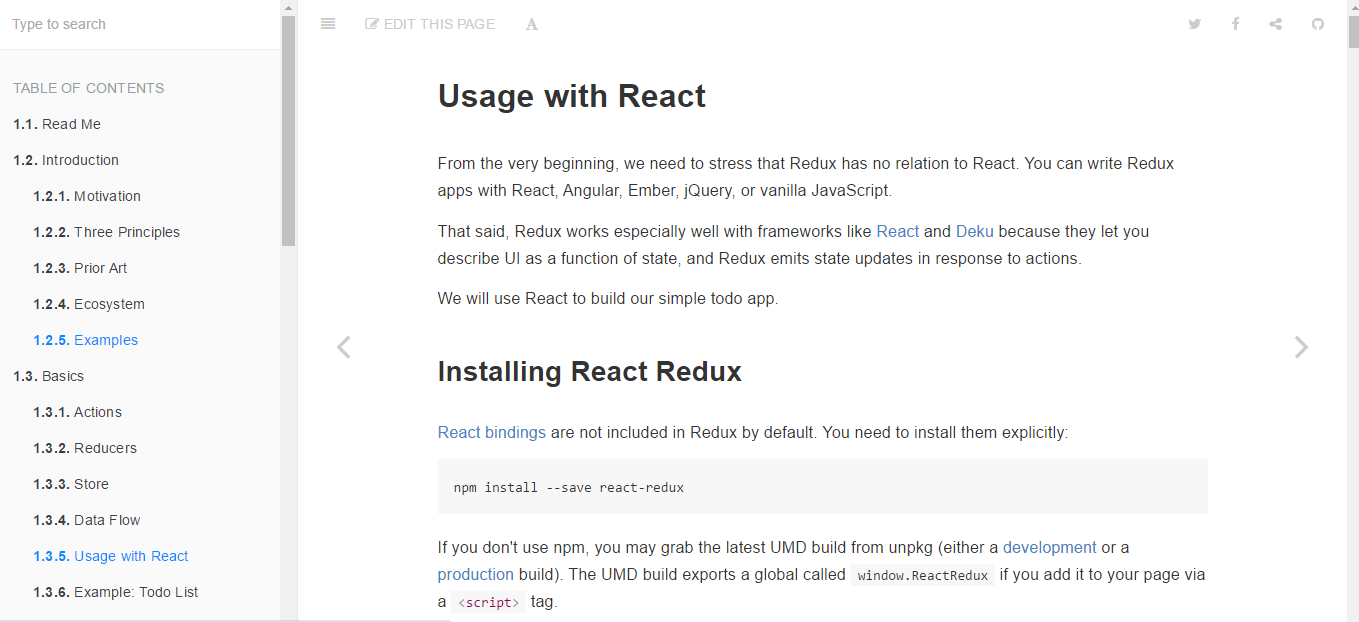Open the 'production' build link
1359x622 pixels.
pos(475,574)
